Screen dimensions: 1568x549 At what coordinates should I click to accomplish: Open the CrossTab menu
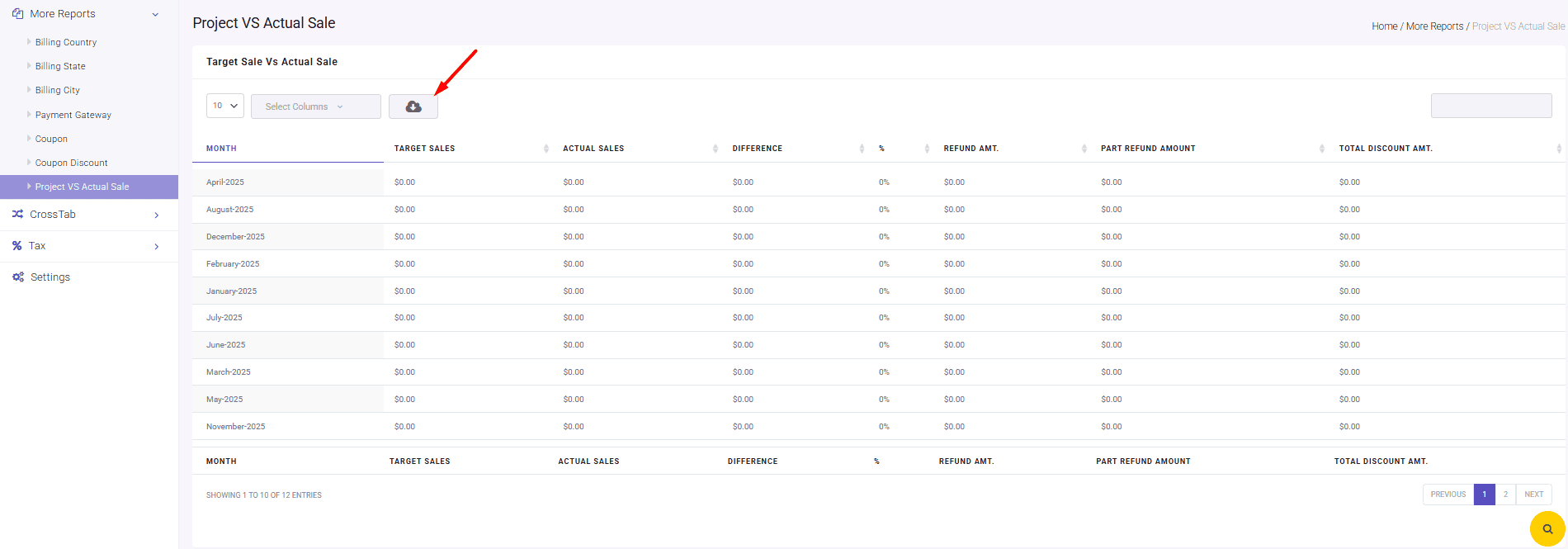89,215
